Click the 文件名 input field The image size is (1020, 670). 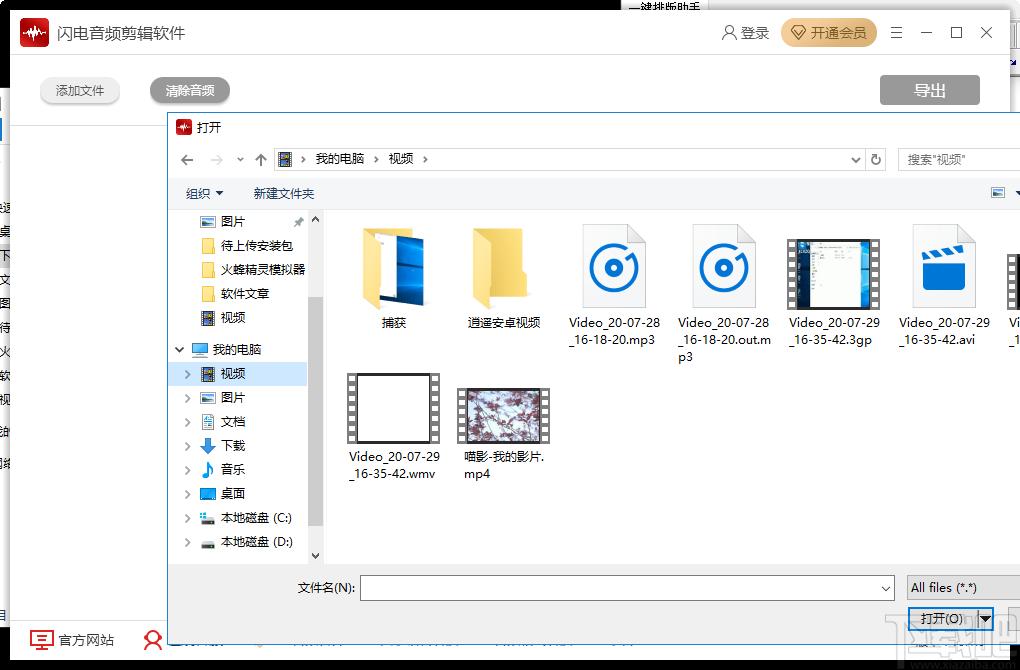tap(619, 588)
